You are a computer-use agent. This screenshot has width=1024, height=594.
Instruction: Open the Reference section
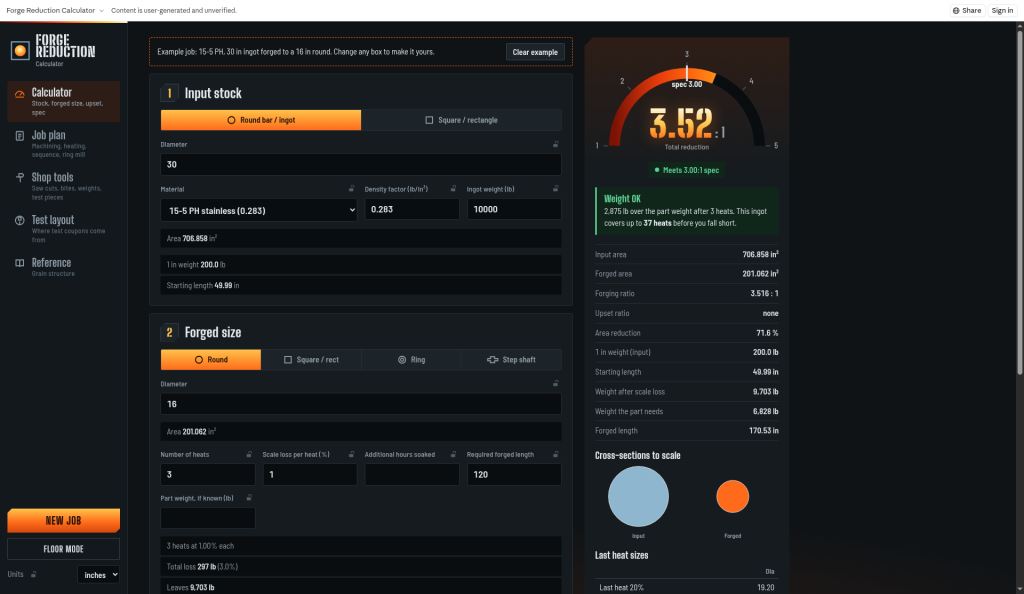(63, 267)
